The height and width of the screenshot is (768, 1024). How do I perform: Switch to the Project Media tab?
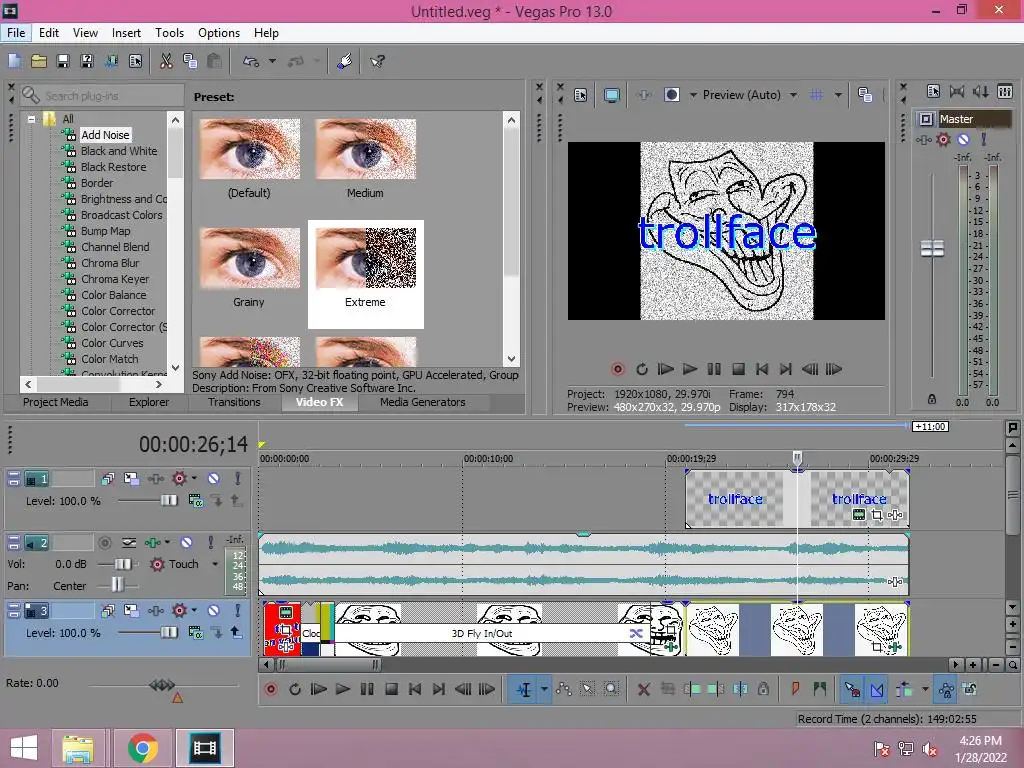[x=56, y=402]
